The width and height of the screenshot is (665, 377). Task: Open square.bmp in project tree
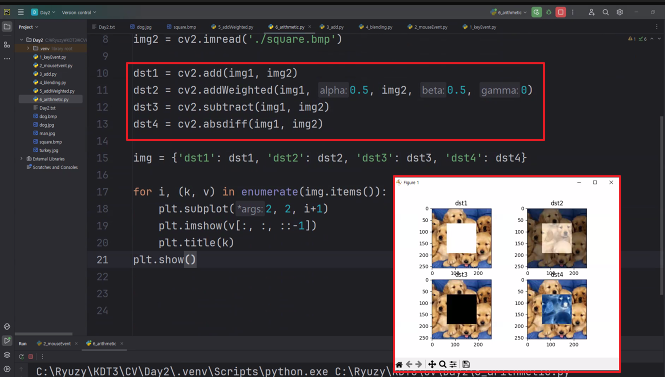[48, 142]
